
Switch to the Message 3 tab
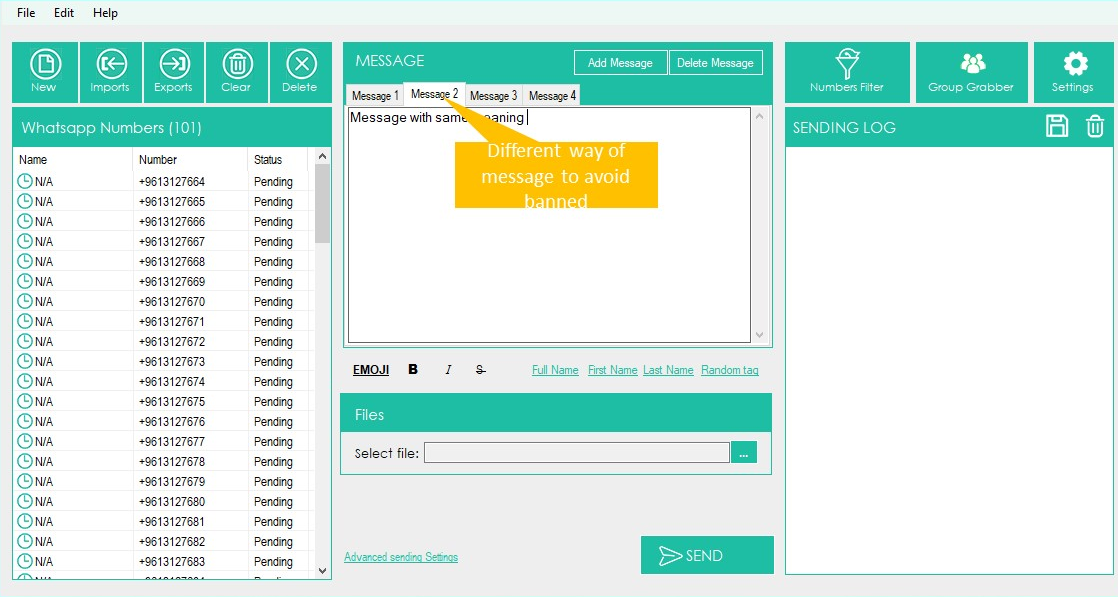(x=493, y=96)
